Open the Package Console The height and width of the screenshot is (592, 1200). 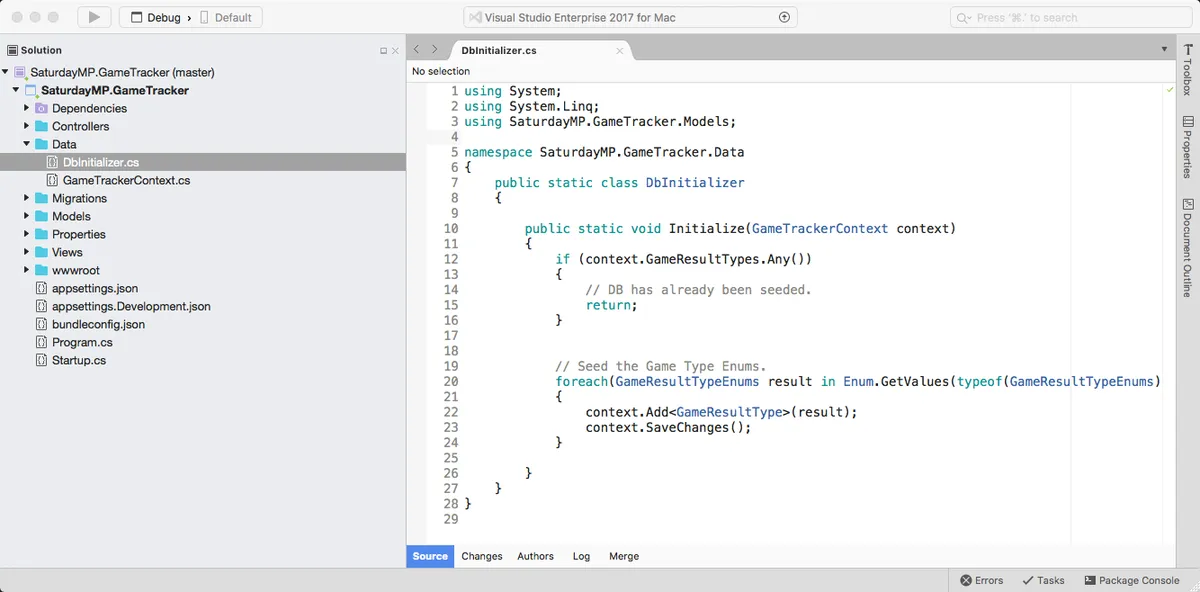pos(1131,580)
